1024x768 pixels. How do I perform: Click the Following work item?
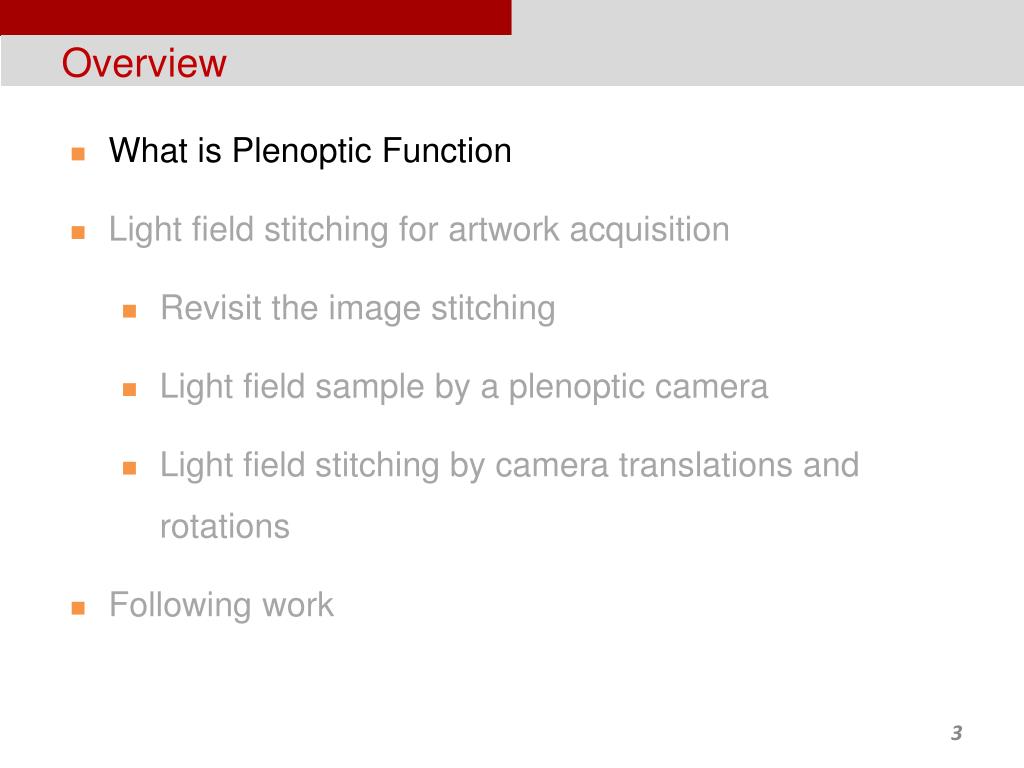pyautogui.click(x=221, y=605)
